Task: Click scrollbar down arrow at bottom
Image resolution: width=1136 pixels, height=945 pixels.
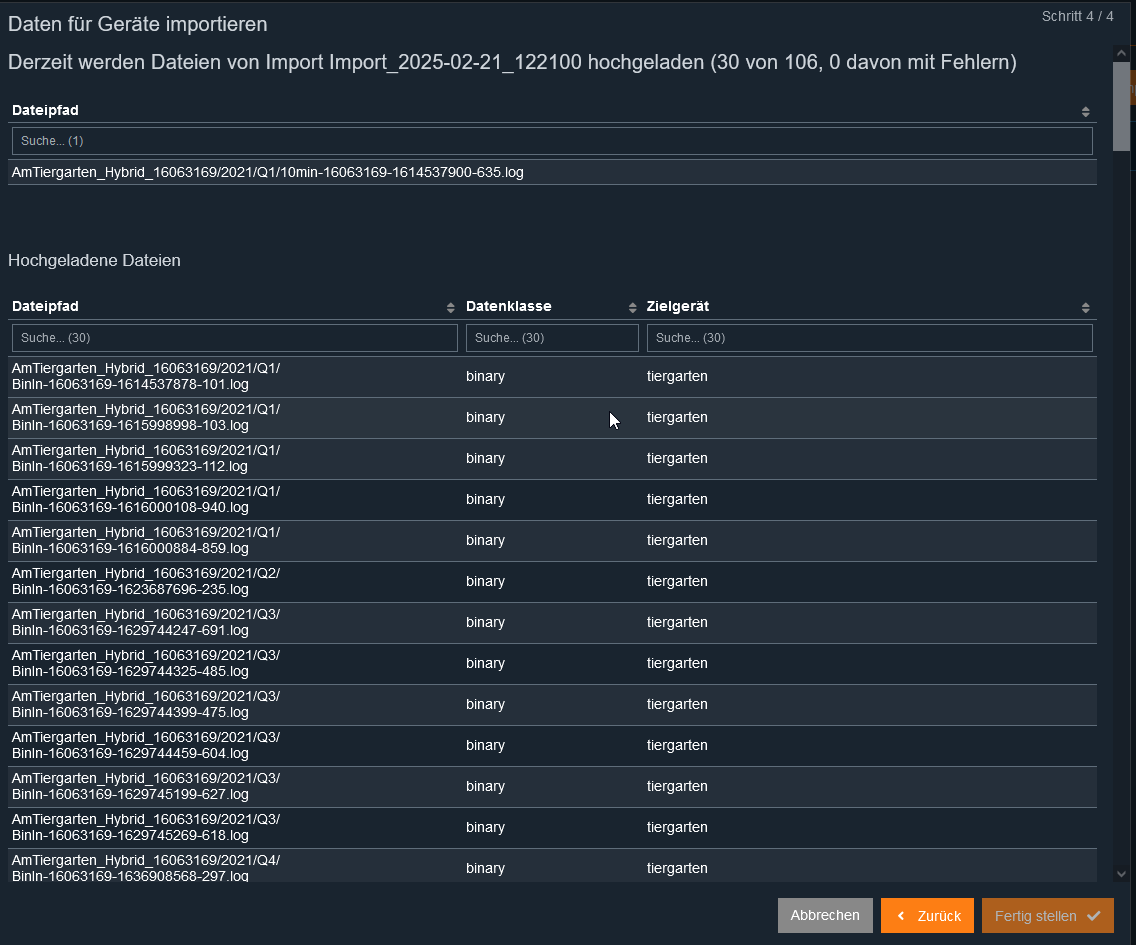Action: click(x=1121, y=873)
